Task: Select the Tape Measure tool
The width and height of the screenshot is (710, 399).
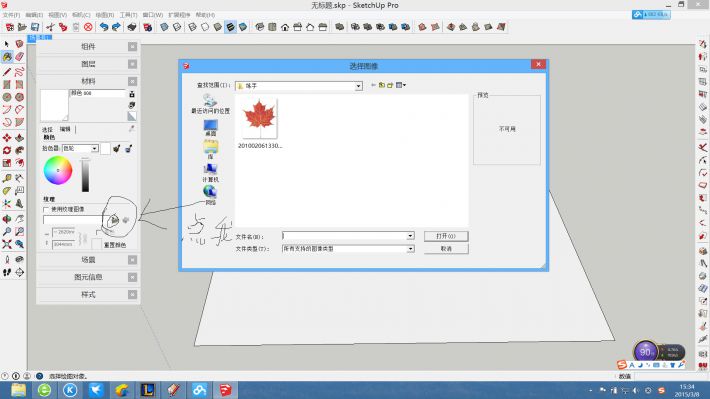Action: 7,178
